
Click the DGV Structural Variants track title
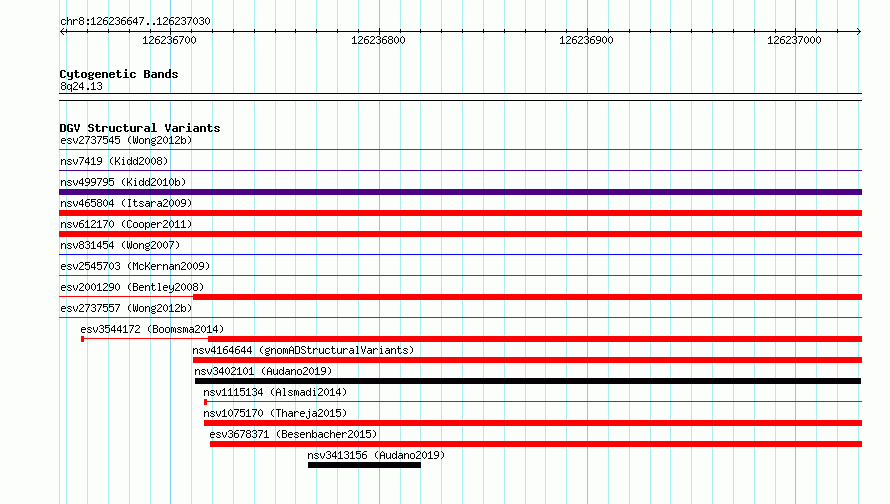pos(140,128)
